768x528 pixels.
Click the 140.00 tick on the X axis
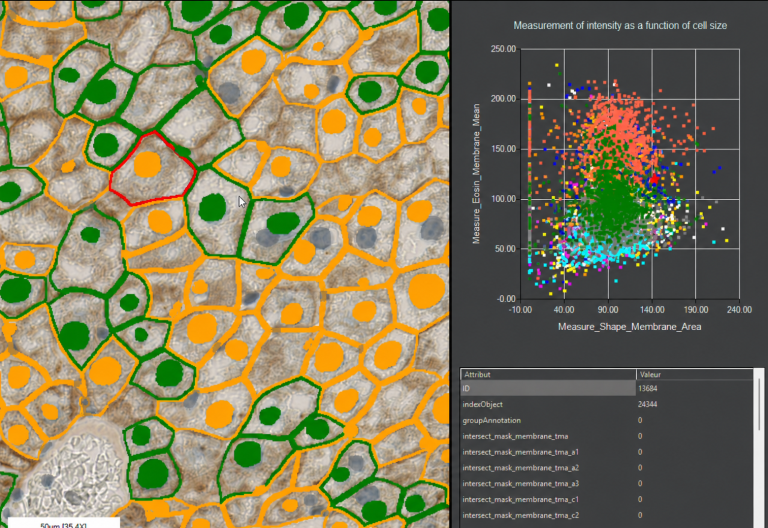652,310
